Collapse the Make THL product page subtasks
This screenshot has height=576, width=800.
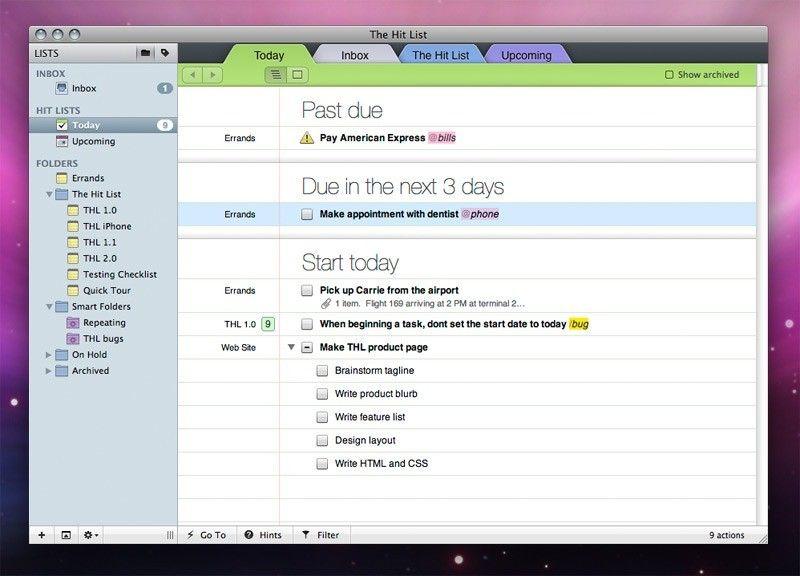(291, 348)
